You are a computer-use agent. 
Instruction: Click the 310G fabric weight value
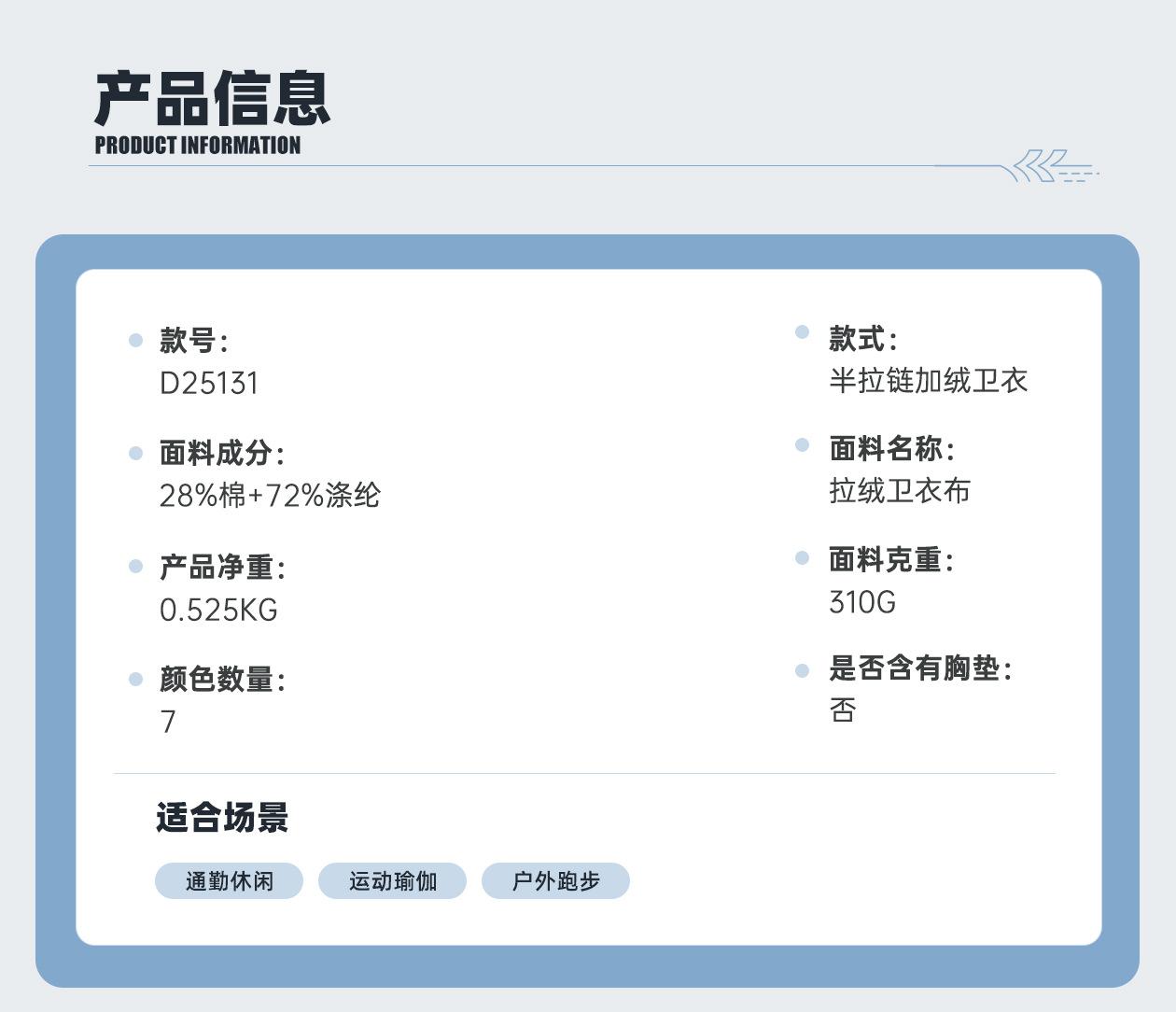[862, 602]
